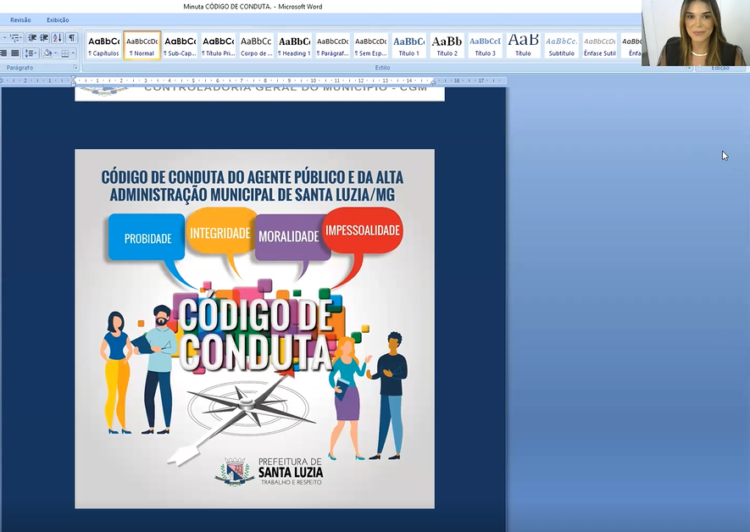Select the Normal style in gallery
This screenshot has height=532, width=750.
pyautogui.click(x=142, y=46)
